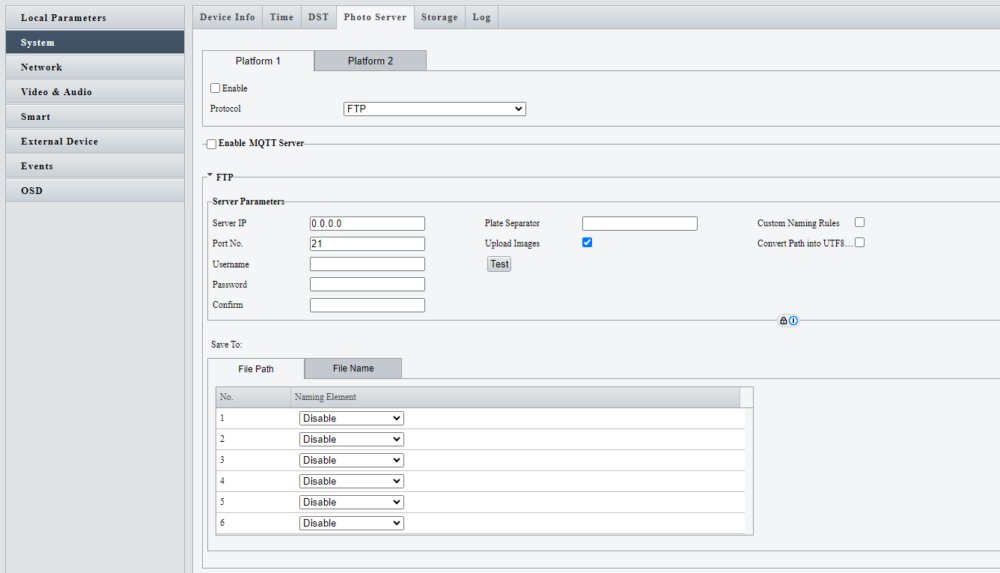Click the Username input field
The width and height of the screenshot is (1000, 573).
click(x=367, y=264)
